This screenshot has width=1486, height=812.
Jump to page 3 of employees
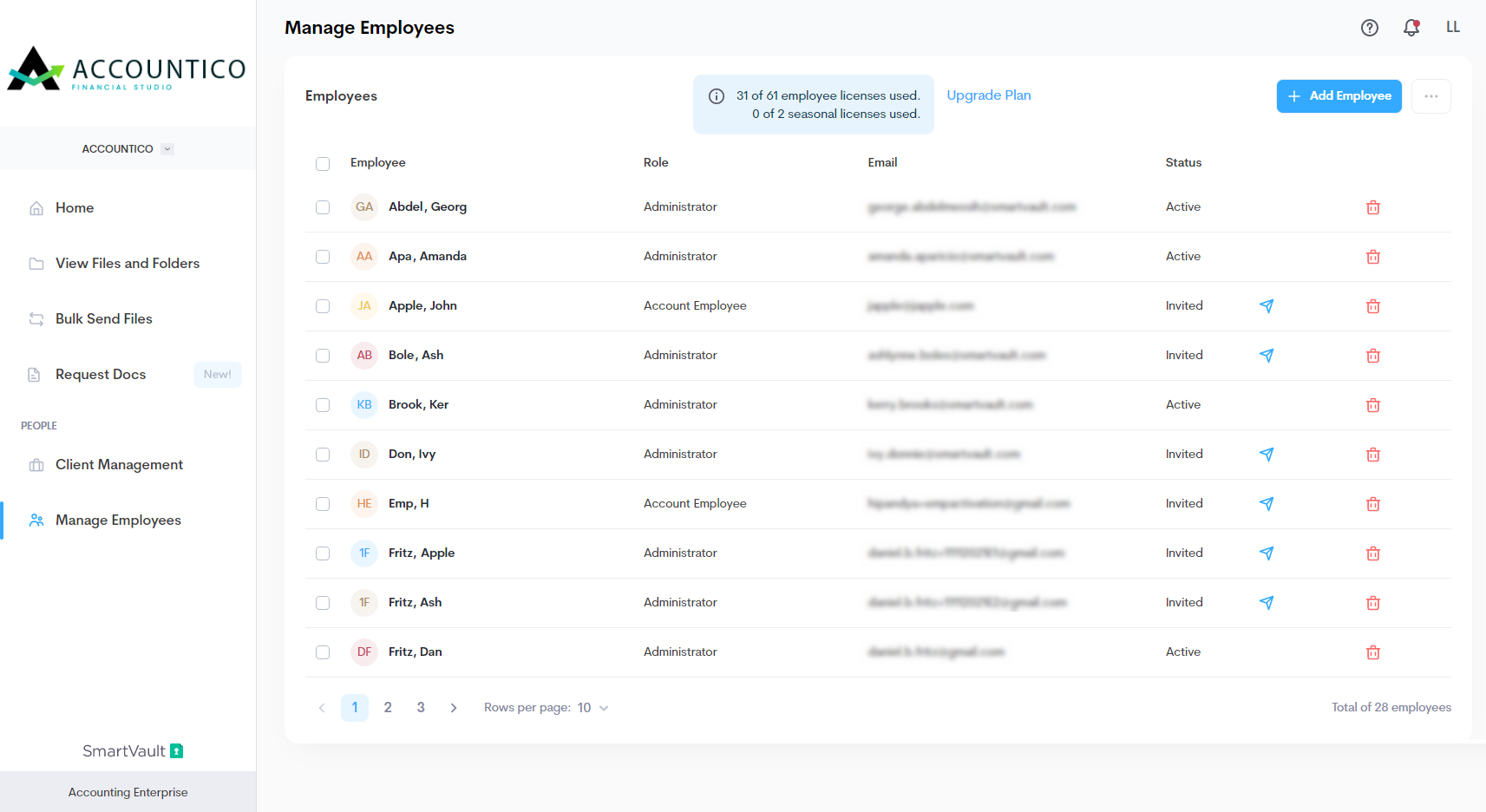(x=421, y=708)
